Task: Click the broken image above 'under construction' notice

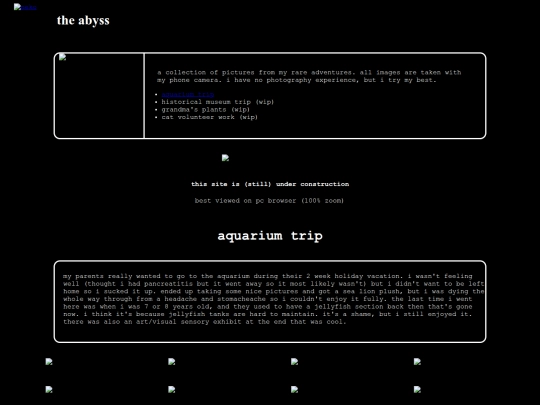Action: point(225,158)
